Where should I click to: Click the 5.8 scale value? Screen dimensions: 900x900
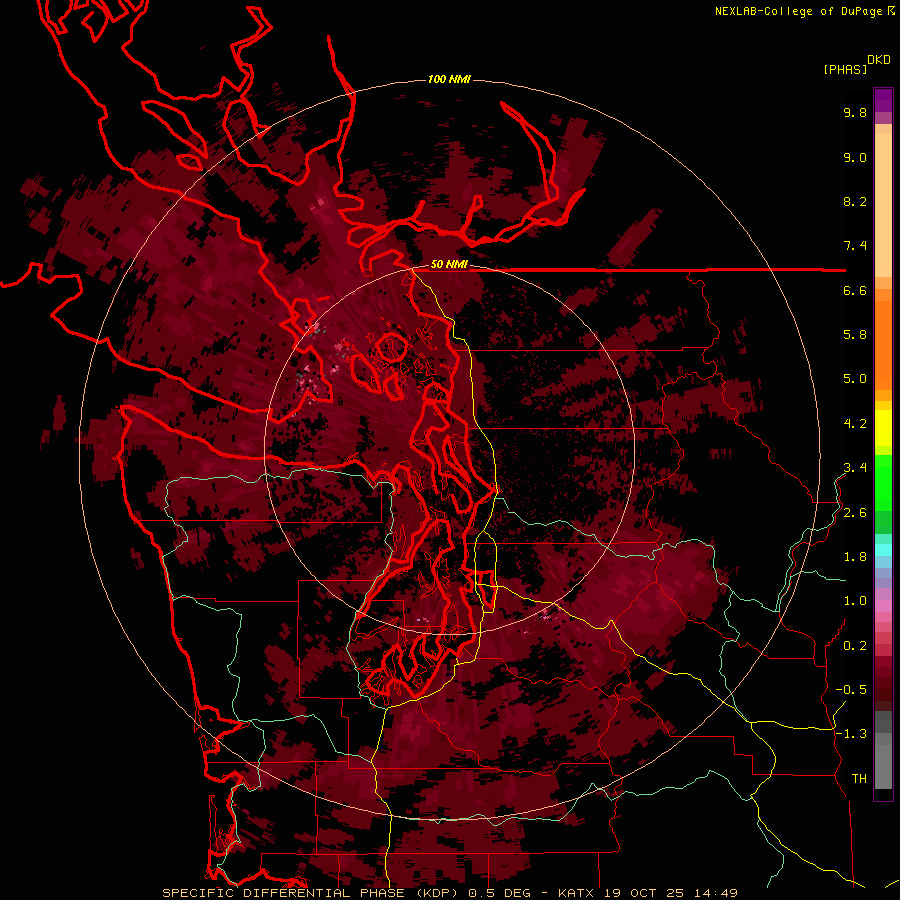click(x=855, y=335)
